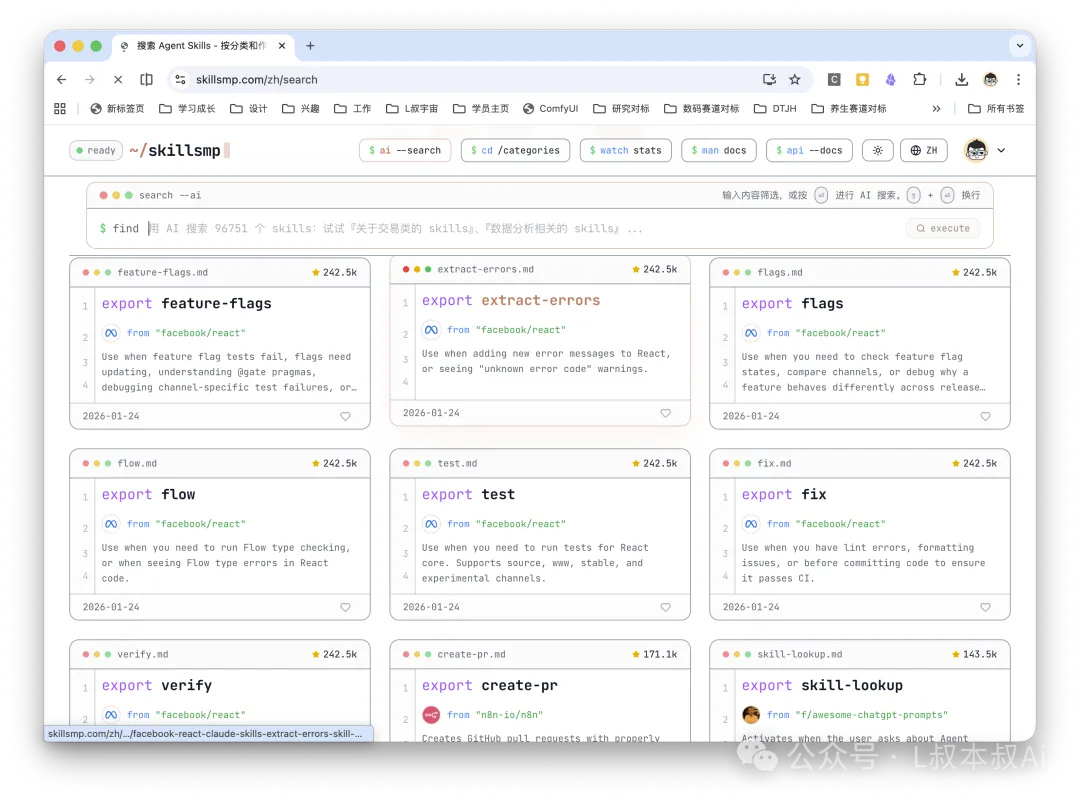Open the apps grid in bookmarks bar
1080x800 pixels.
pyautogui.click(x=60, y=109)
